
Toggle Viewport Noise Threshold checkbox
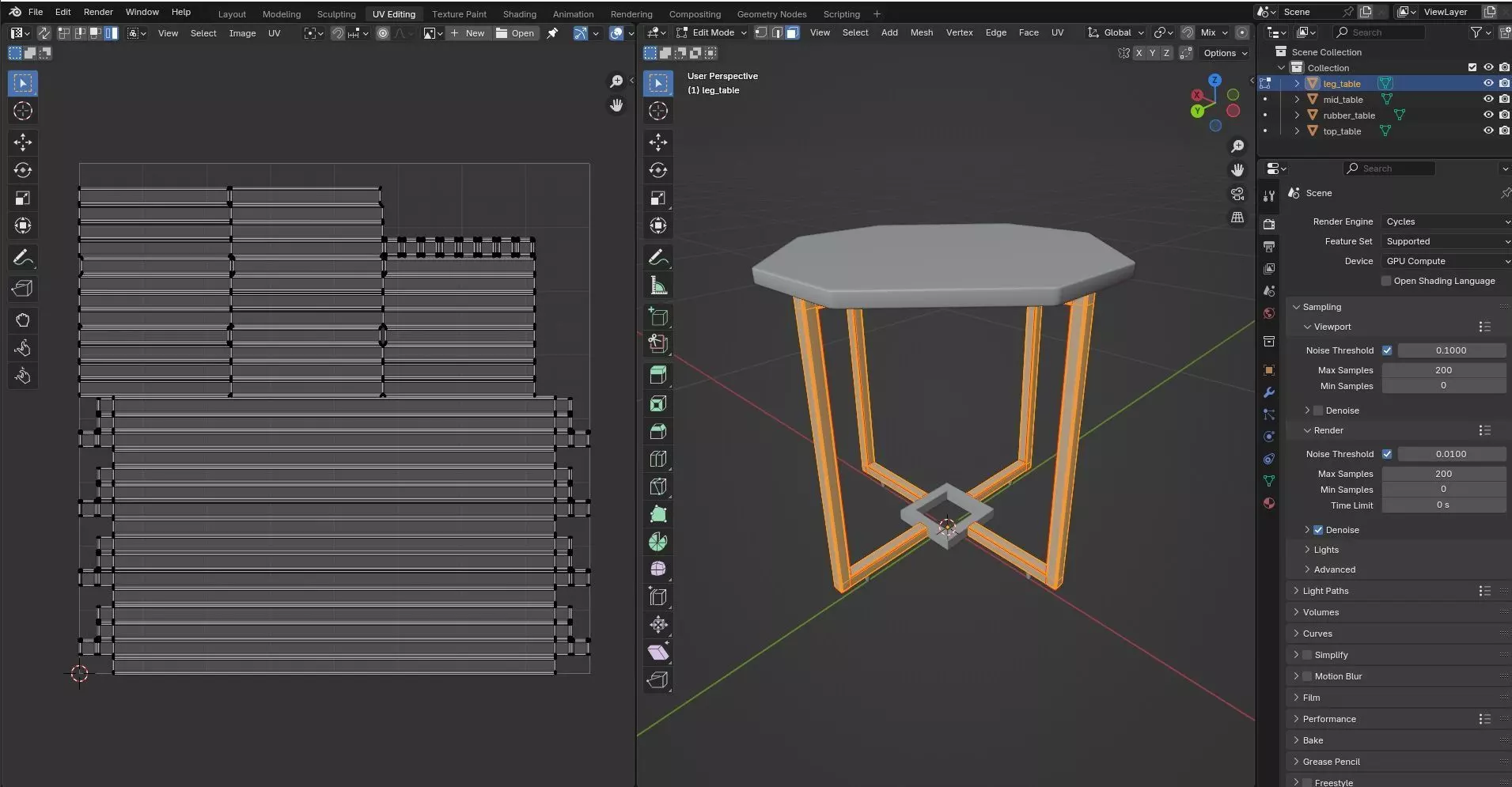pyautogui.click(x=1387, y=350)
